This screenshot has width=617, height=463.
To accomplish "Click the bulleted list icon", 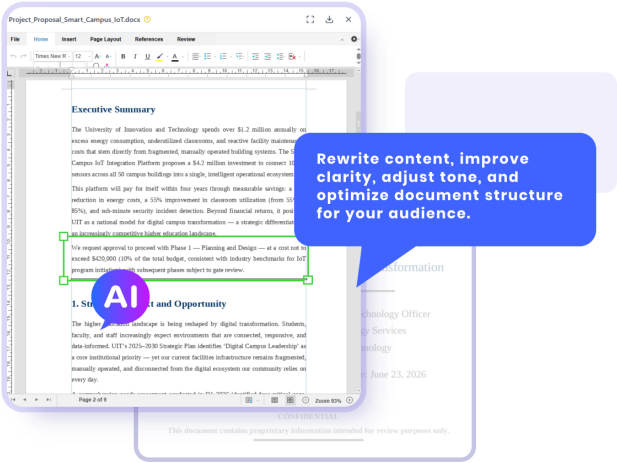I will point(208,57).
